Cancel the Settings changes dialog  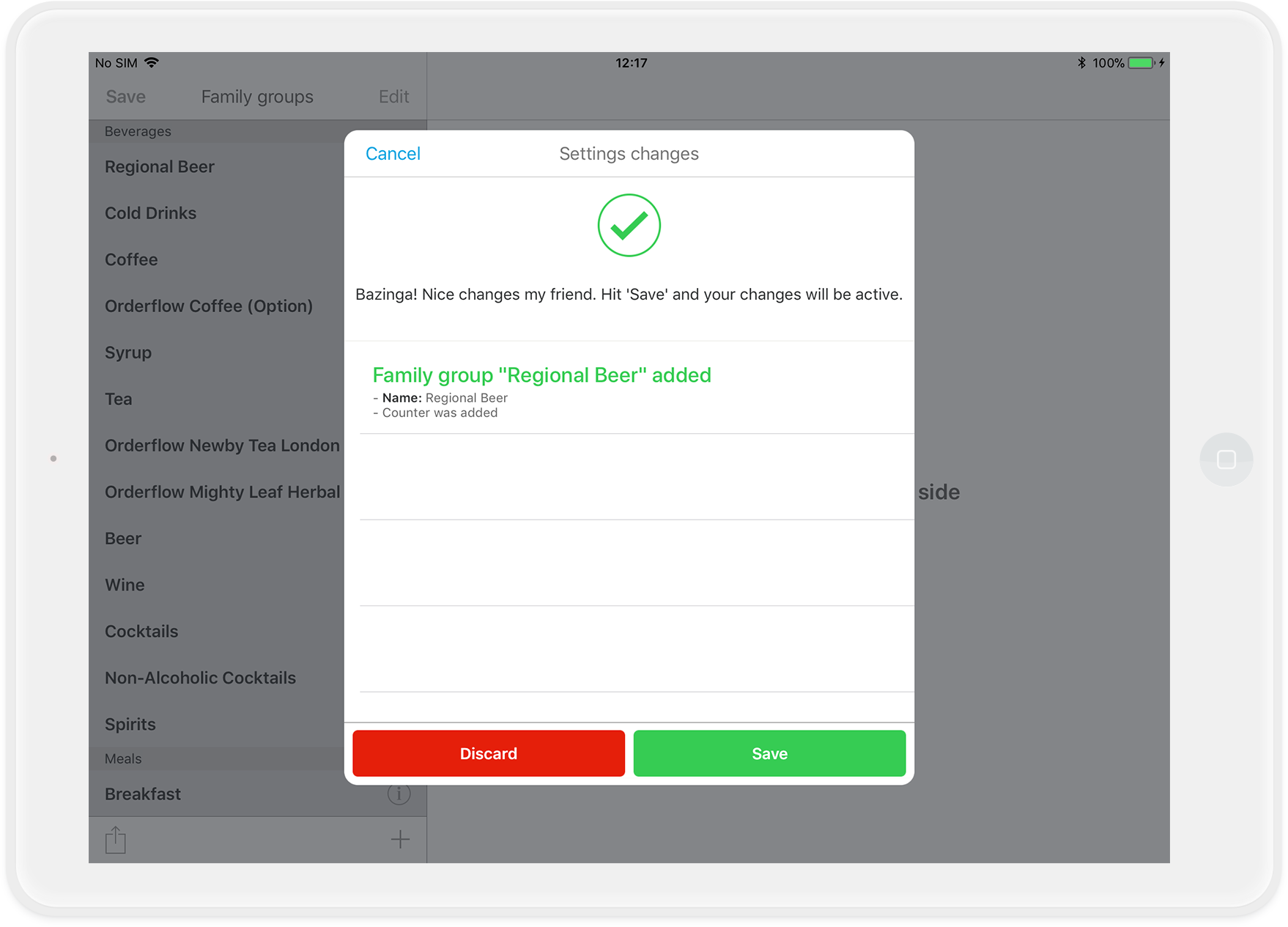pos(393,154)
